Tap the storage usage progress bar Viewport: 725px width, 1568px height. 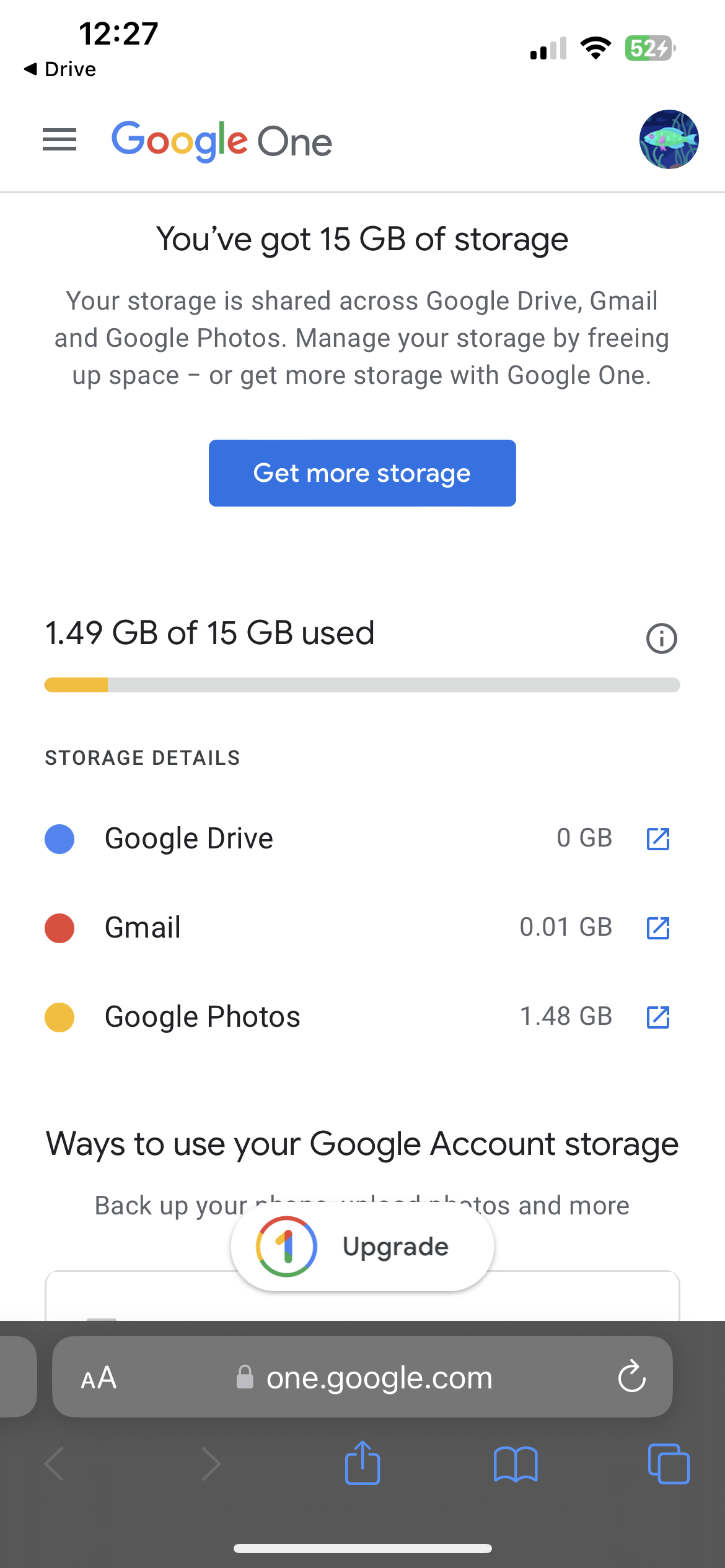pyautogui.click(x=362, y=685)
